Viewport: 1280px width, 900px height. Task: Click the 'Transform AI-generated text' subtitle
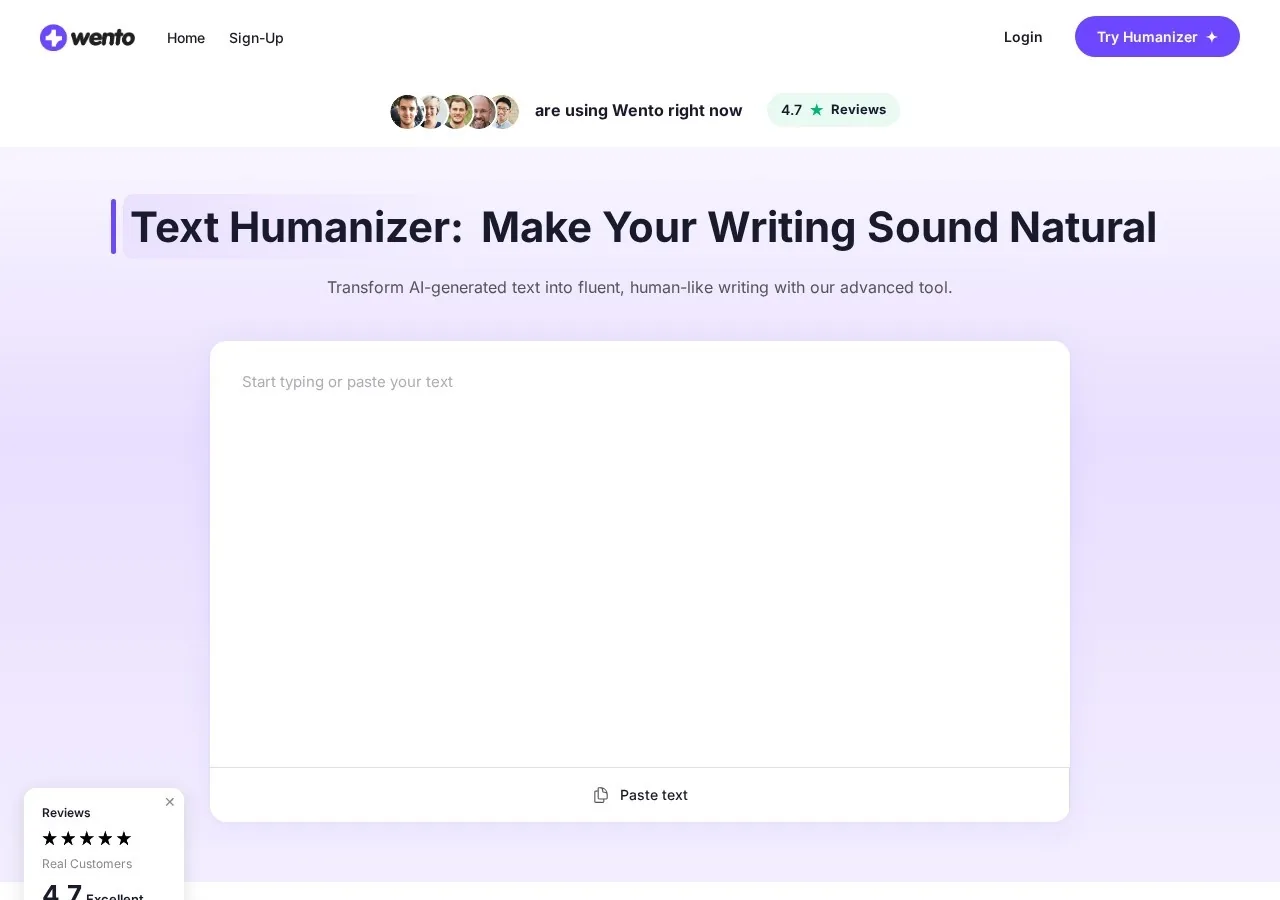click(x=640, y=288)
